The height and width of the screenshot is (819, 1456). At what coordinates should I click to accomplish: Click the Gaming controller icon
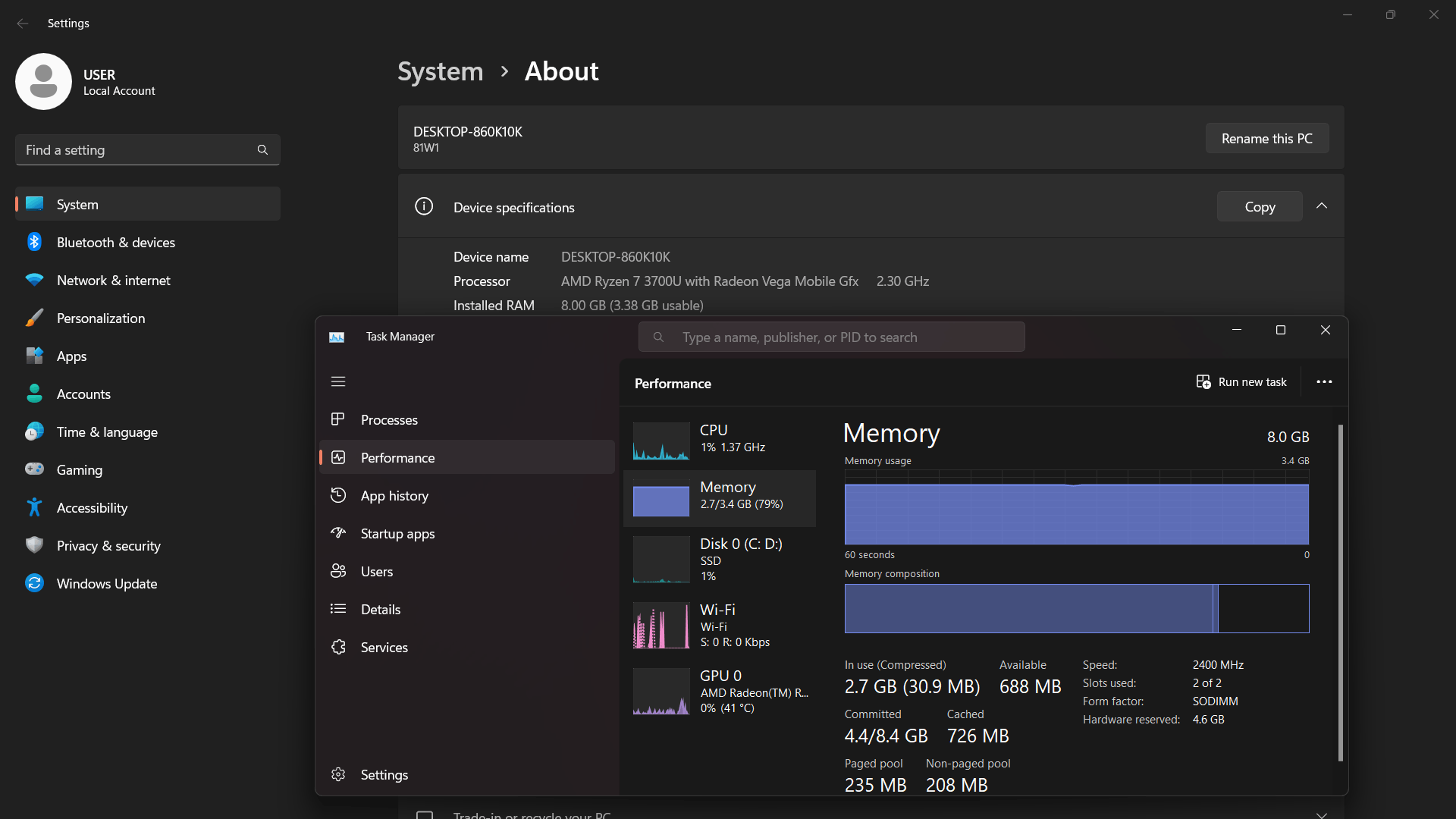pyautogui.click(x=34, y=469)
